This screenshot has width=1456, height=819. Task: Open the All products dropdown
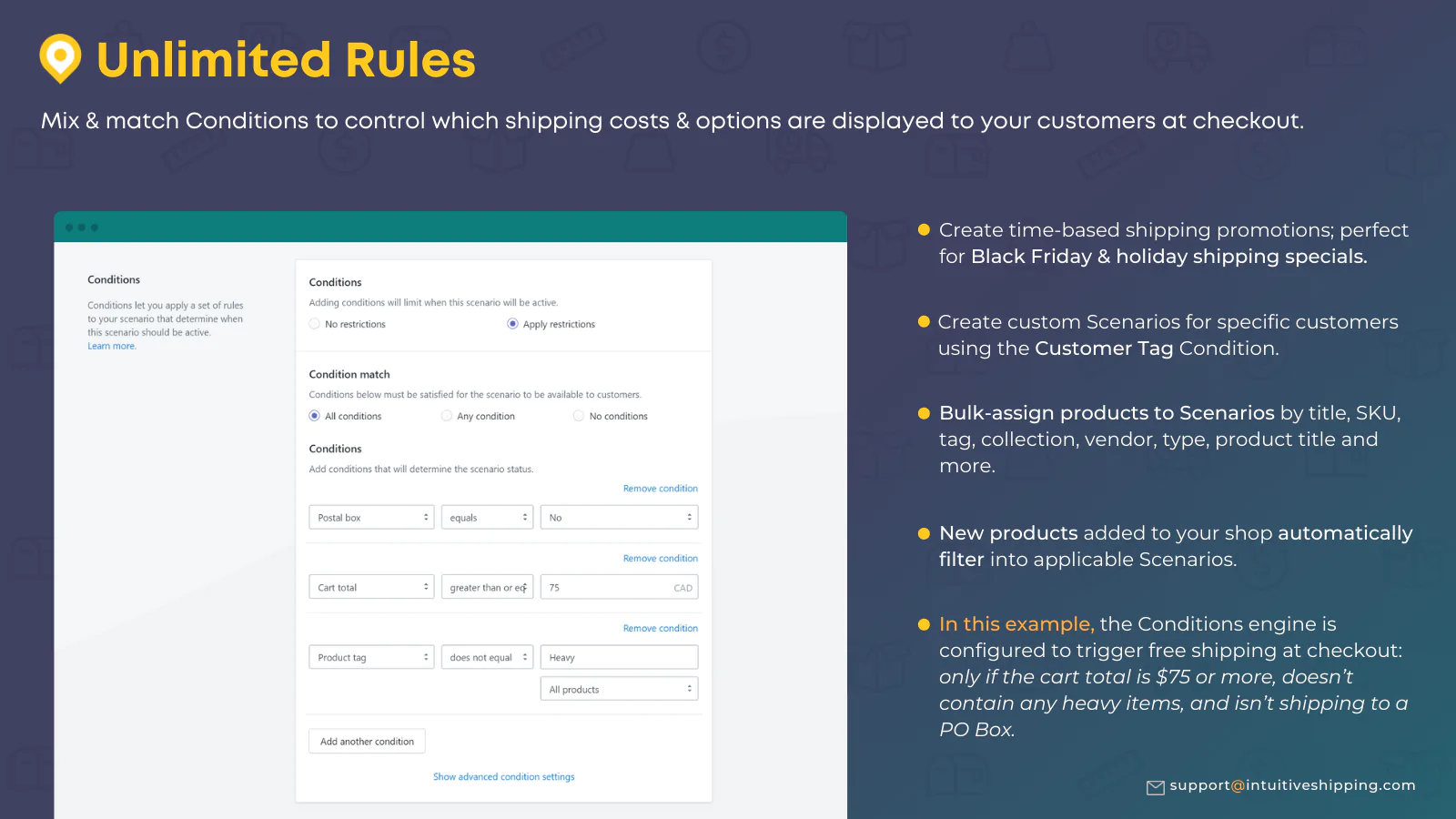pos(619,689)
